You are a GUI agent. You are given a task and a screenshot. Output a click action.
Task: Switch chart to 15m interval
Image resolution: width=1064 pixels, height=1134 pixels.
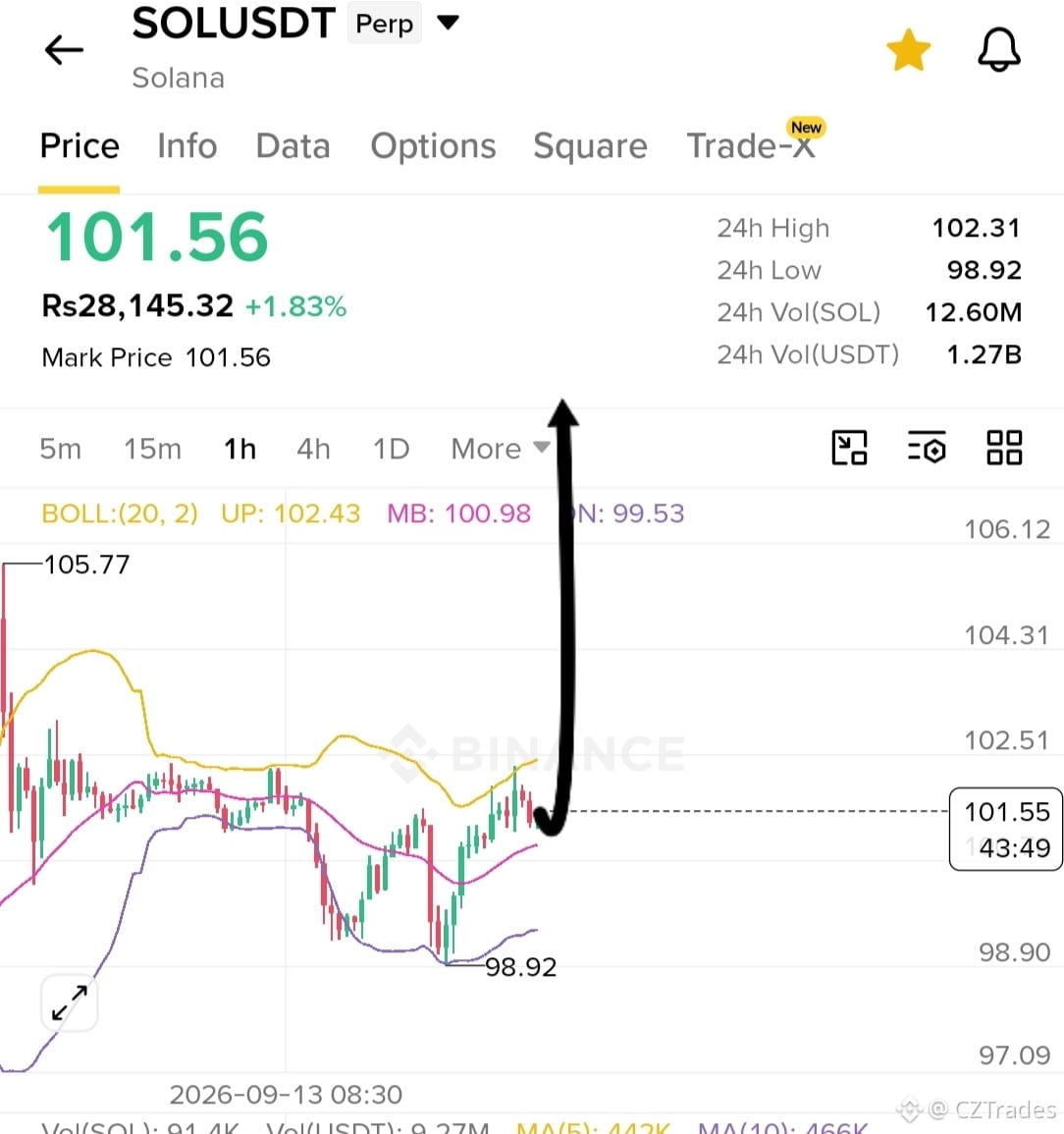pyautogui.click(x=152, y=449)
